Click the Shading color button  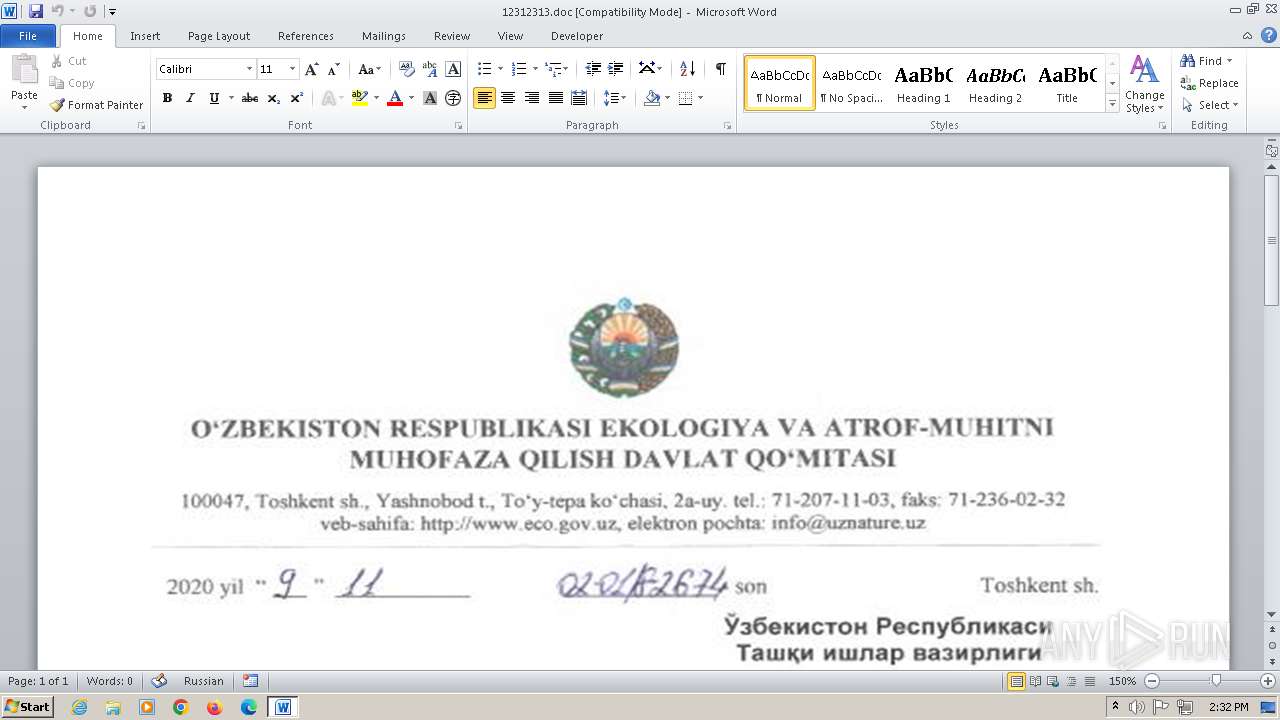pos(652,98)
